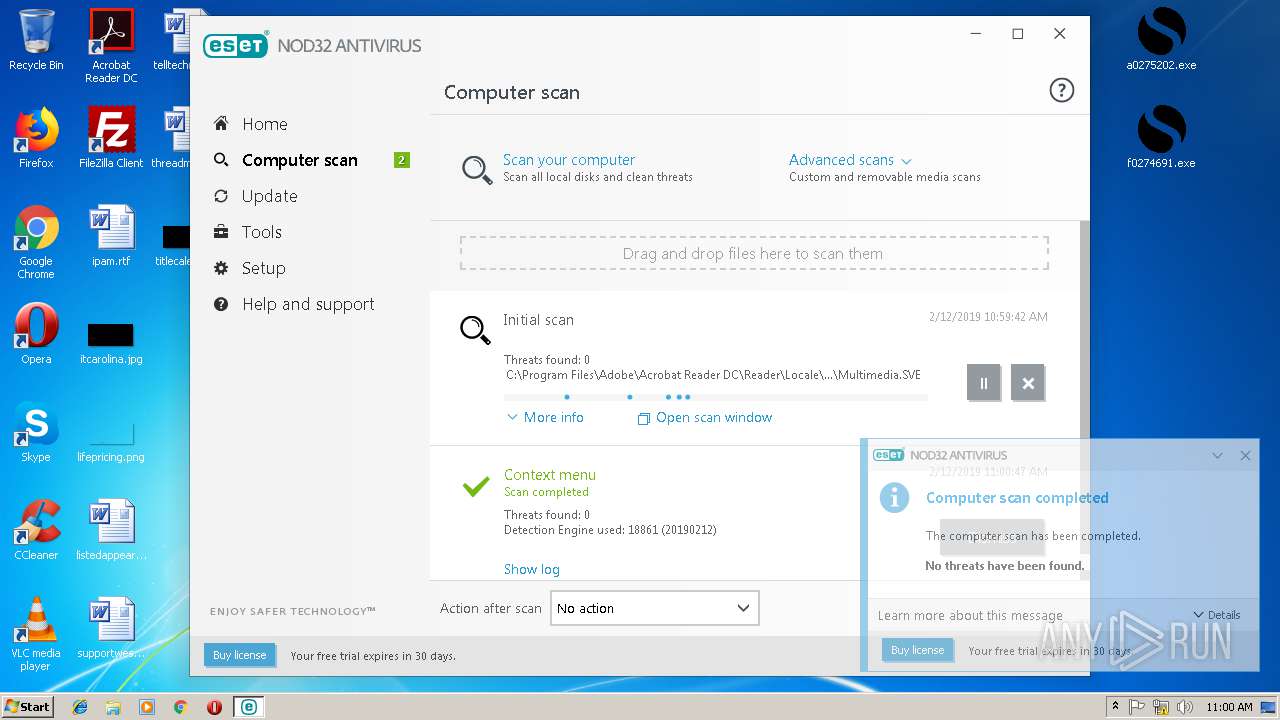Open the Tools section

click(x=261, y=232)
